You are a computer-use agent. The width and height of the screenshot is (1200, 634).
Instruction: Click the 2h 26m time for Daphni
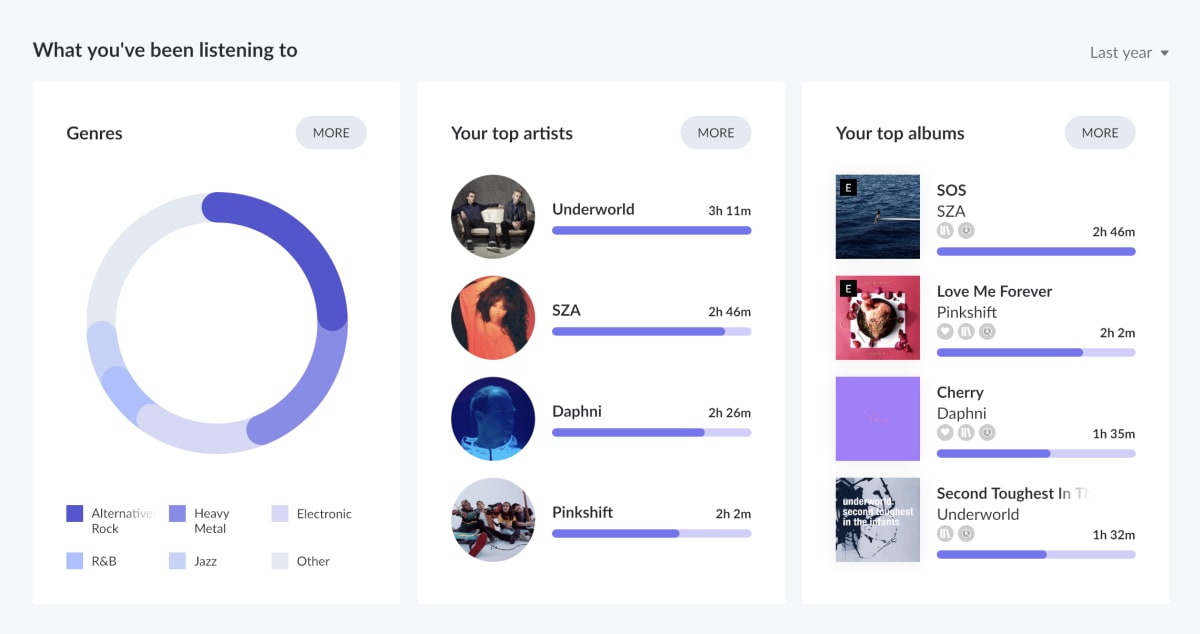coord(730,413)
